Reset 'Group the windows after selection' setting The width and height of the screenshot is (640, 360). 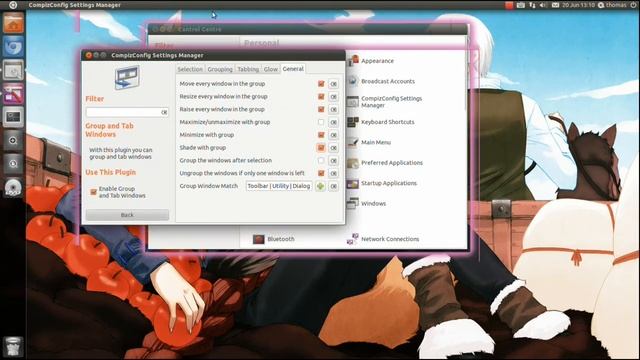(333, 160)
